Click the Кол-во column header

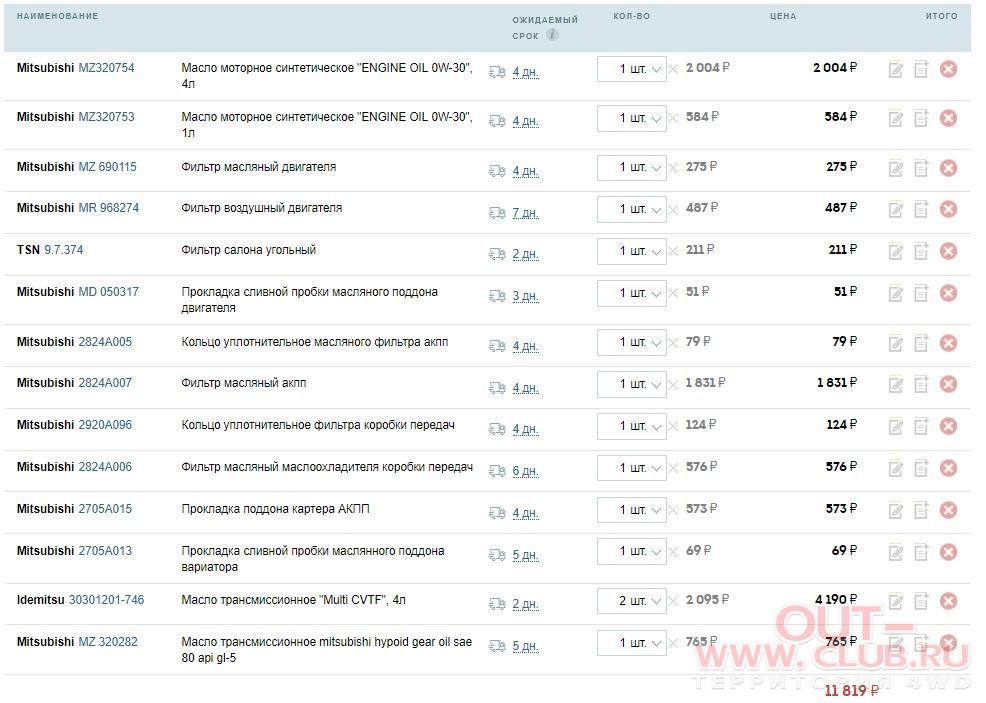click(631, 16)
